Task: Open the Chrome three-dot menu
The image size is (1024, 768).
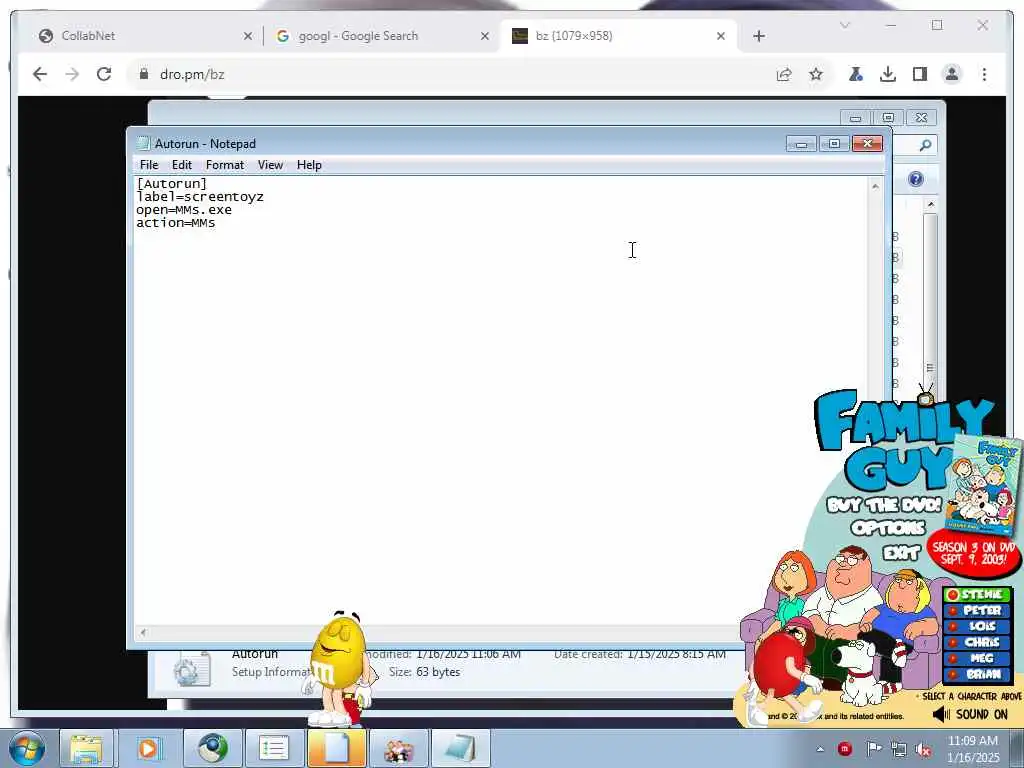Action: pos(984,74)
